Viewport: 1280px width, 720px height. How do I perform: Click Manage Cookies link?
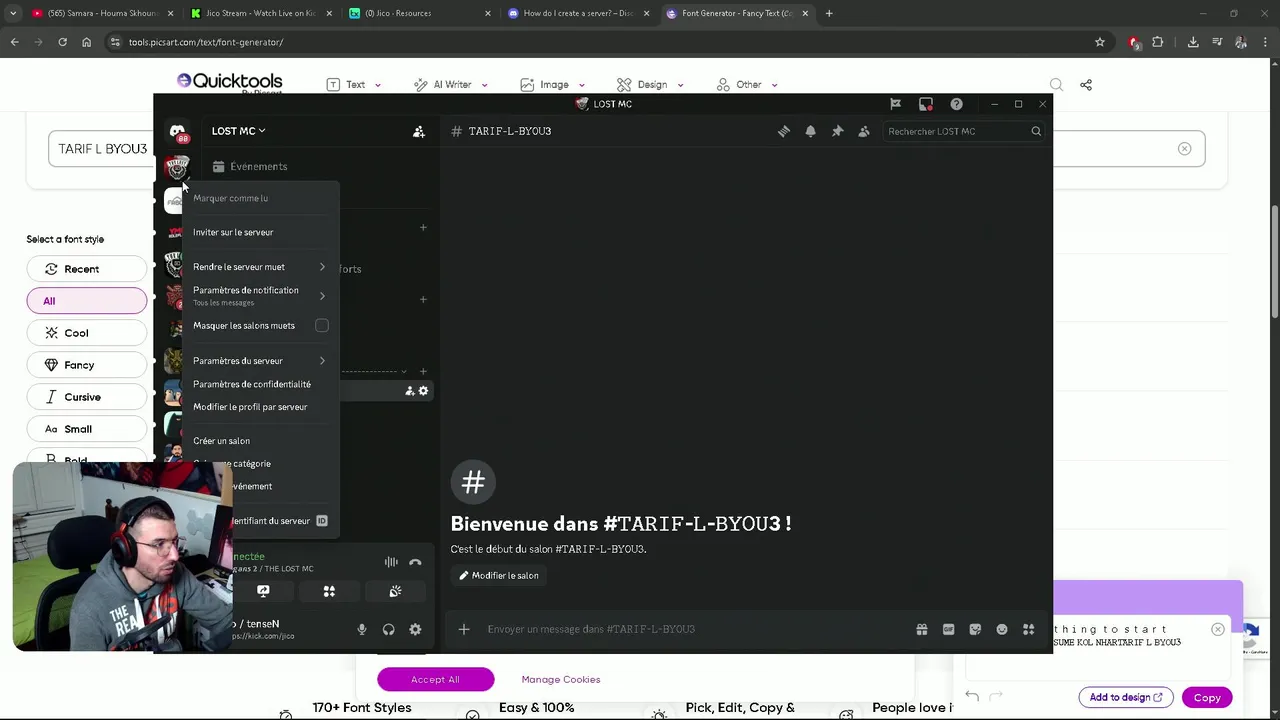coord(561,680)
